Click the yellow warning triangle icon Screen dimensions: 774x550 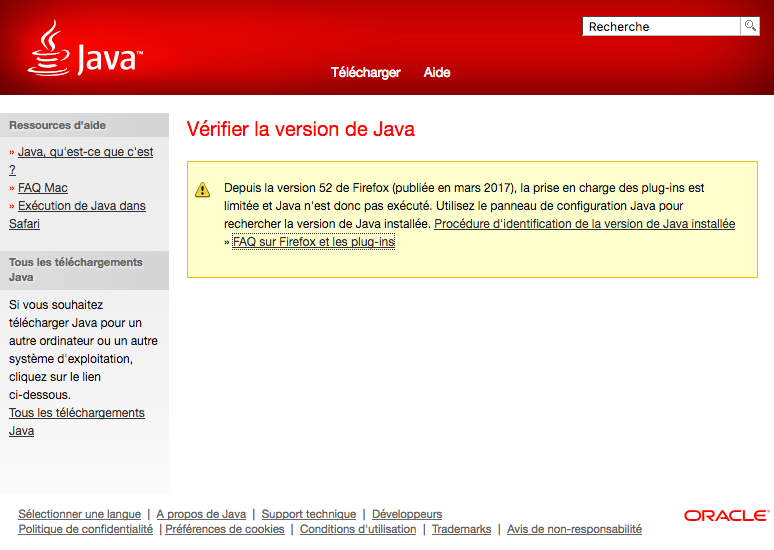pyautogui.click(x=202, y=190)
